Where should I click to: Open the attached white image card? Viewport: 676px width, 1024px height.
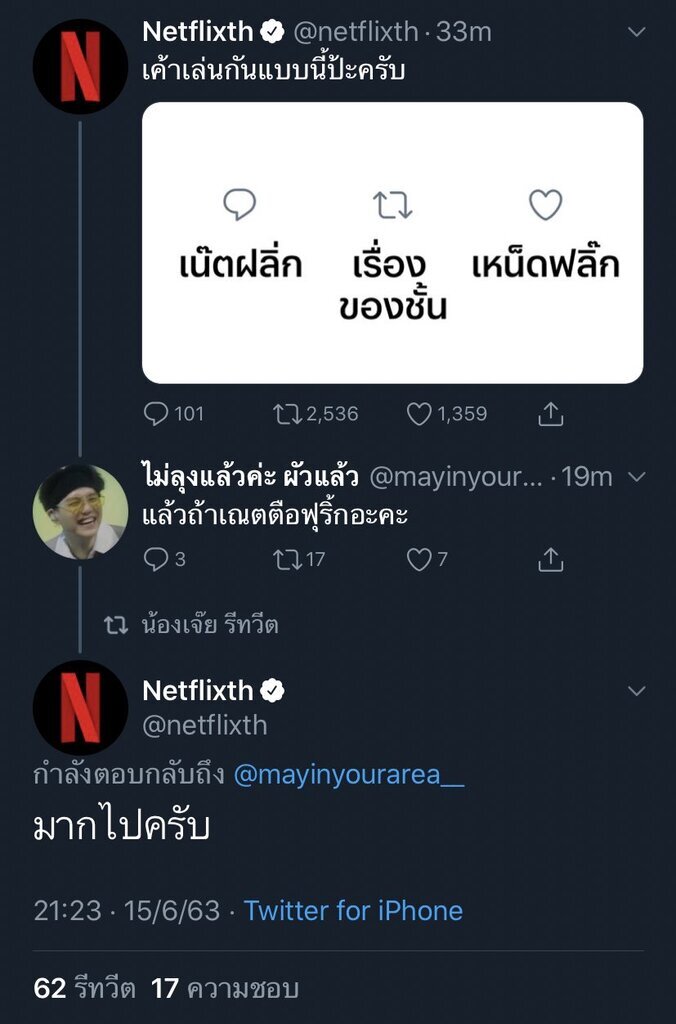pos(392,243)
